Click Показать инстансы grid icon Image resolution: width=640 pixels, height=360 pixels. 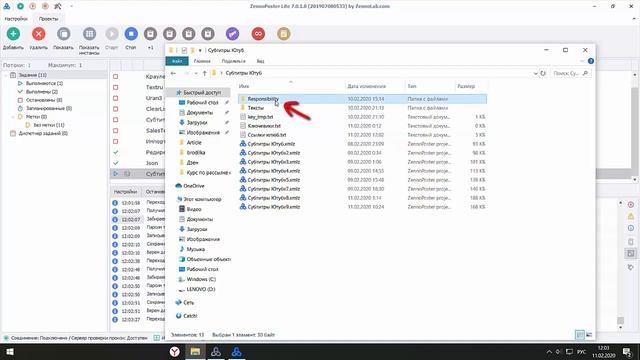(89, 34)
